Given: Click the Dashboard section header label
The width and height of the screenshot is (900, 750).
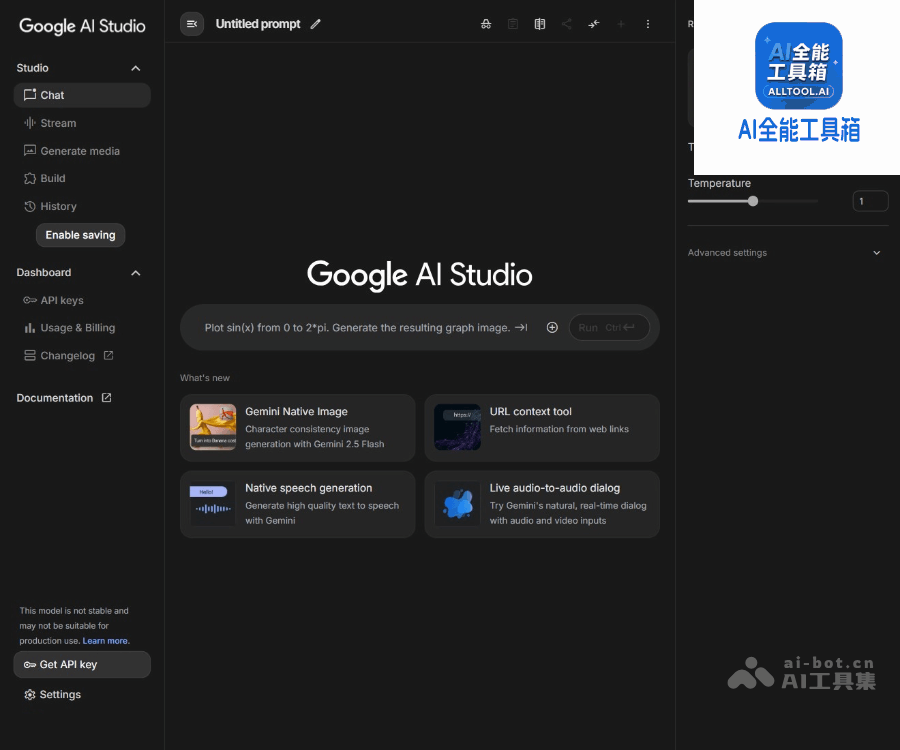Looking at the screenshot, I should pos(44,273).
